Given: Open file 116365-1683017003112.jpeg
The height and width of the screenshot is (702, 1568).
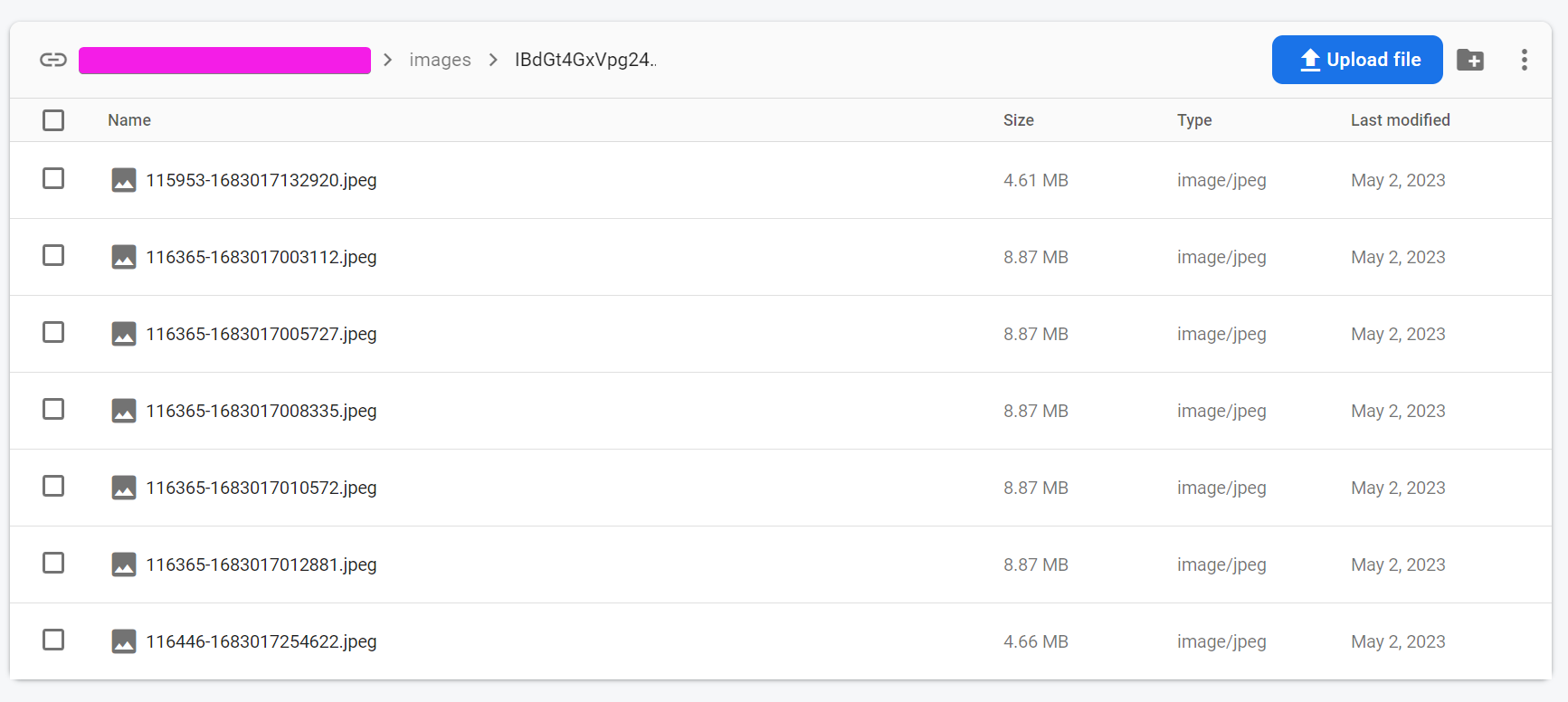Looking at the screenshot, I should (261, 257).
